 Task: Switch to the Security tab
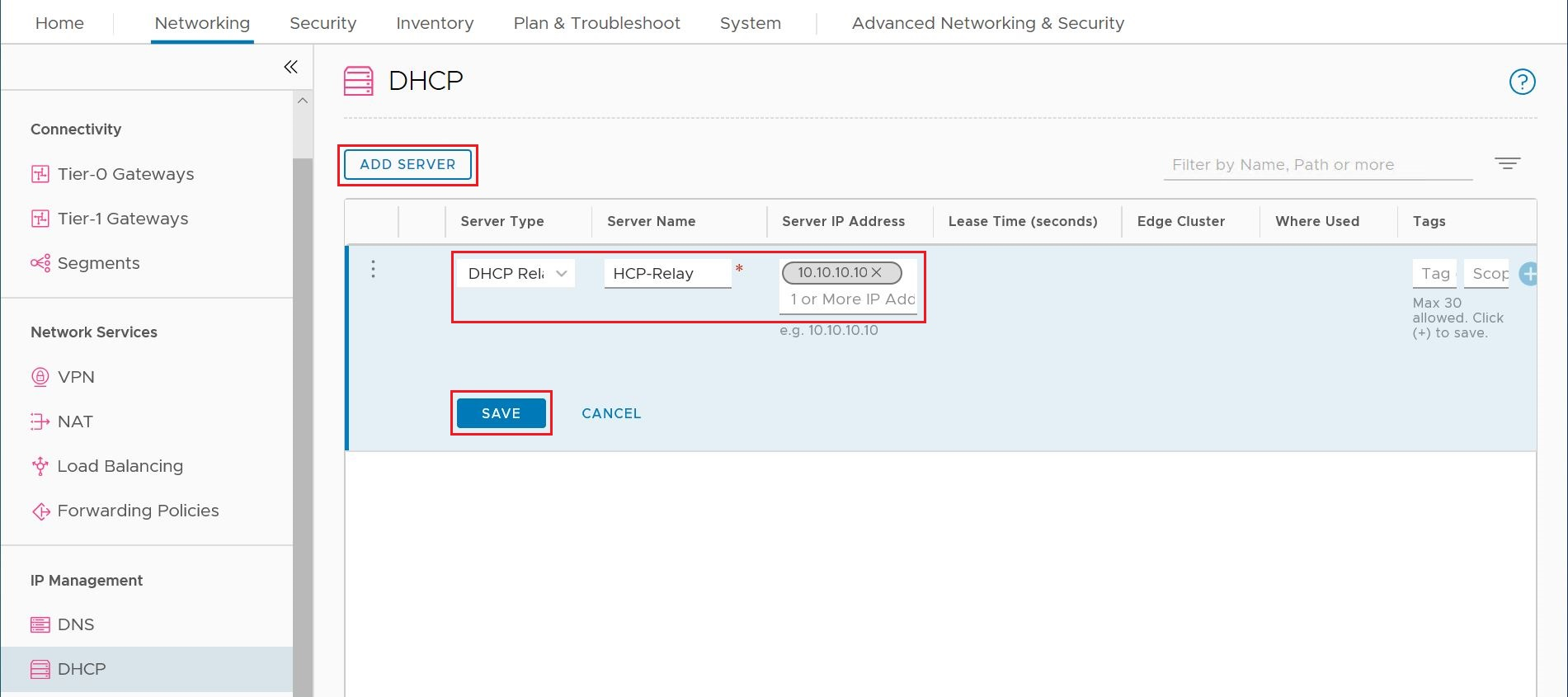[x=323, y=23]
